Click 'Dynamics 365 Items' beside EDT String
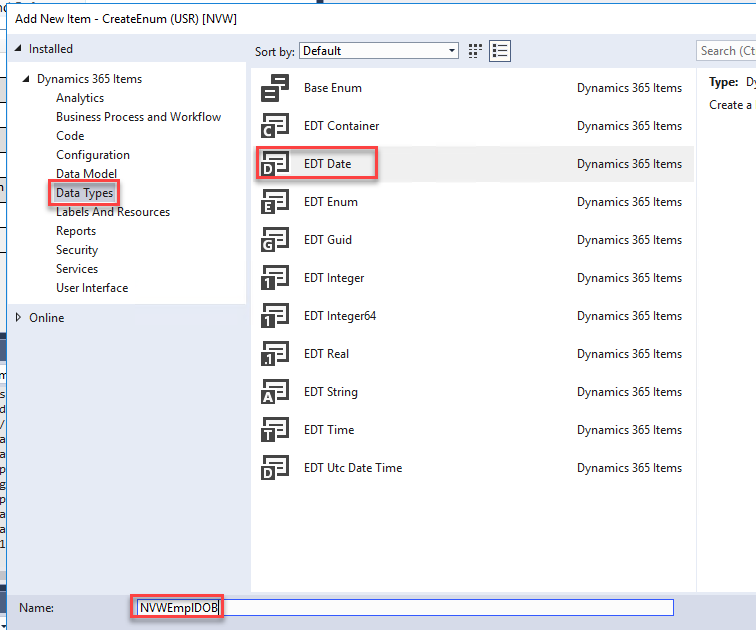The width and height of the screenshot is (756, 630). [x=629, y=392]
